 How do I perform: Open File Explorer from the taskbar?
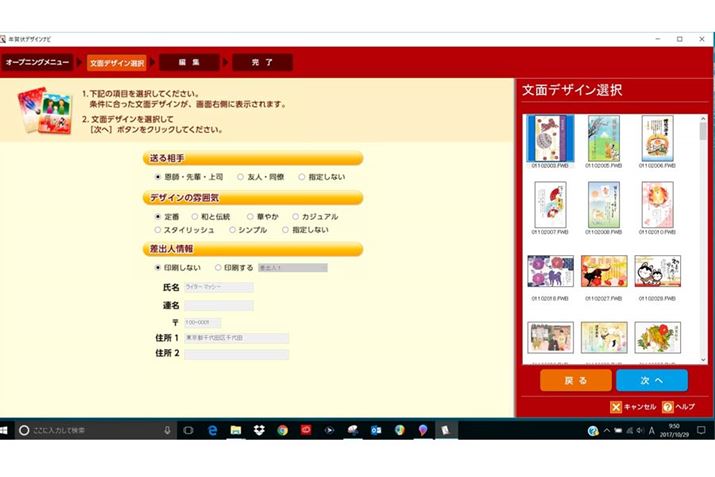[x=236, y=430]
